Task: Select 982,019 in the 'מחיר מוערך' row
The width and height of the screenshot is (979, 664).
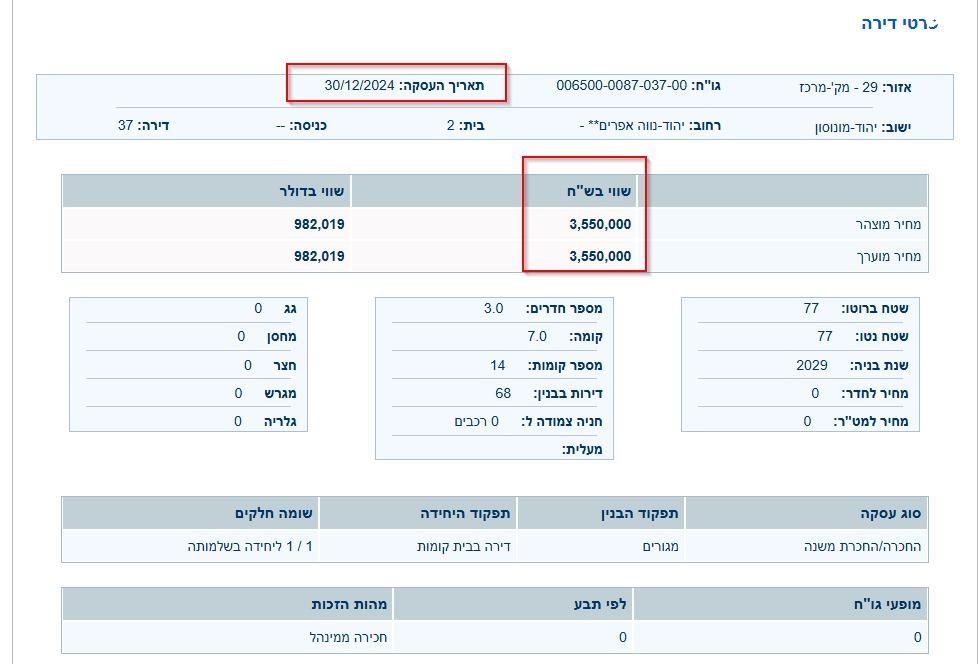Action: pyautogui.click(x=319, y=256)
